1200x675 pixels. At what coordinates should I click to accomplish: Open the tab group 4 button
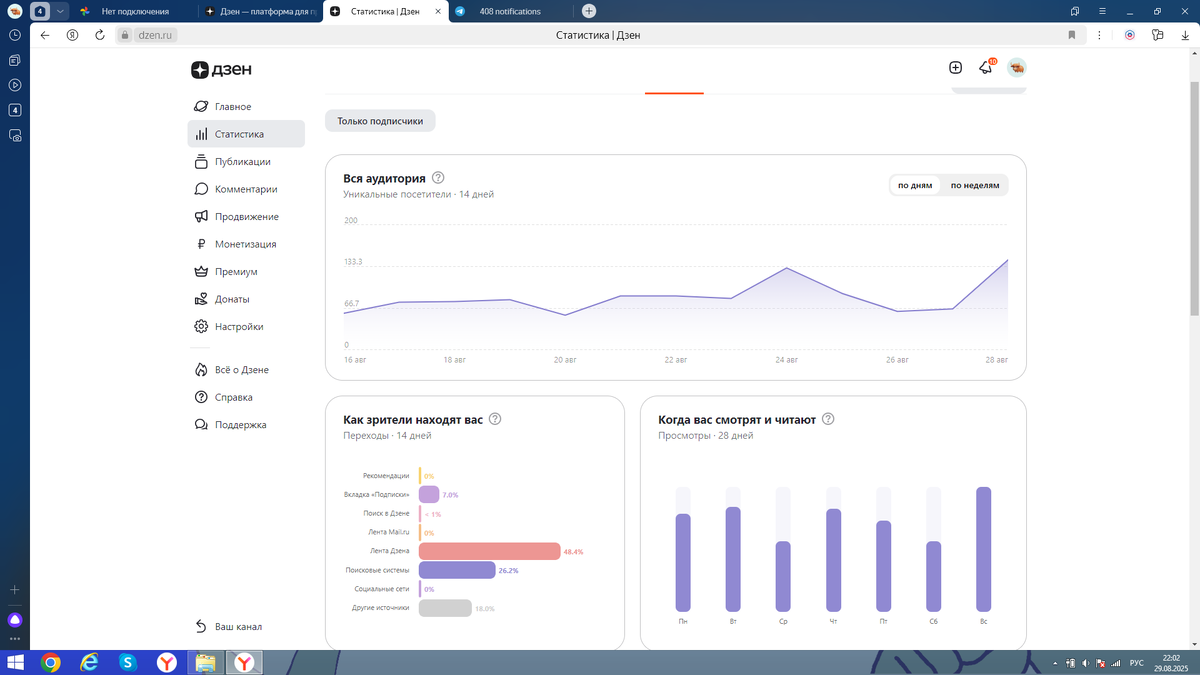(40, 11)
